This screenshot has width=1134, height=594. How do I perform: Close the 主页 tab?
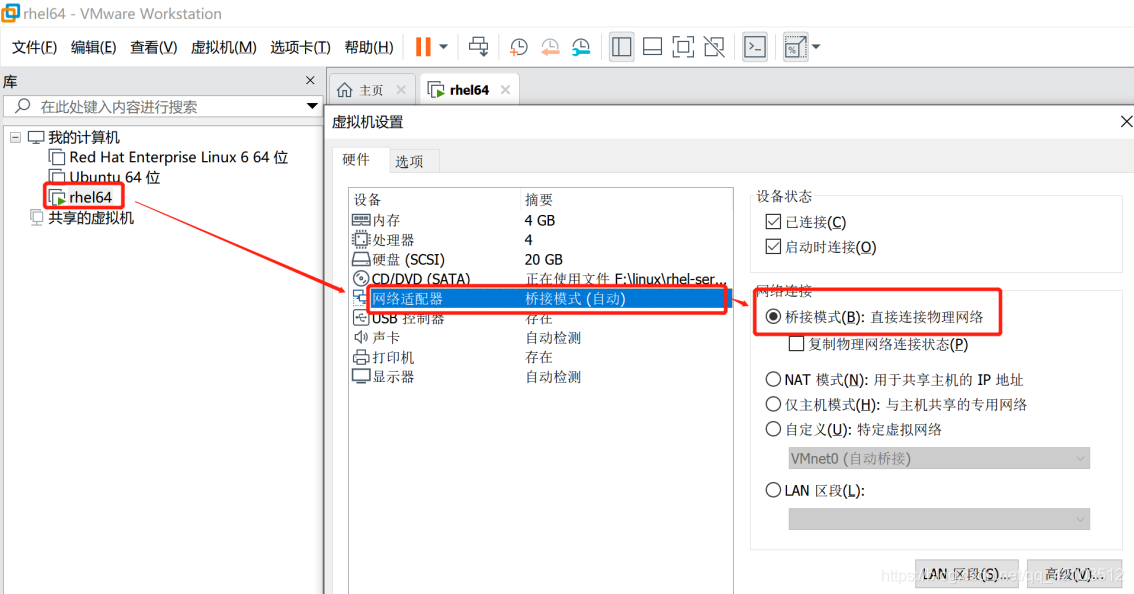click(x=401, y=90)
